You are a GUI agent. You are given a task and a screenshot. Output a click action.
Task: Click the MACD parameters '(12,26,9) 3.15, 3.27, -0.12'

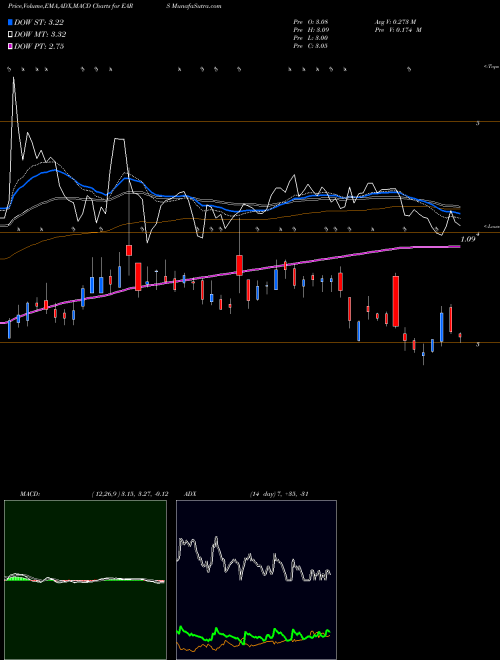[130, 494]
